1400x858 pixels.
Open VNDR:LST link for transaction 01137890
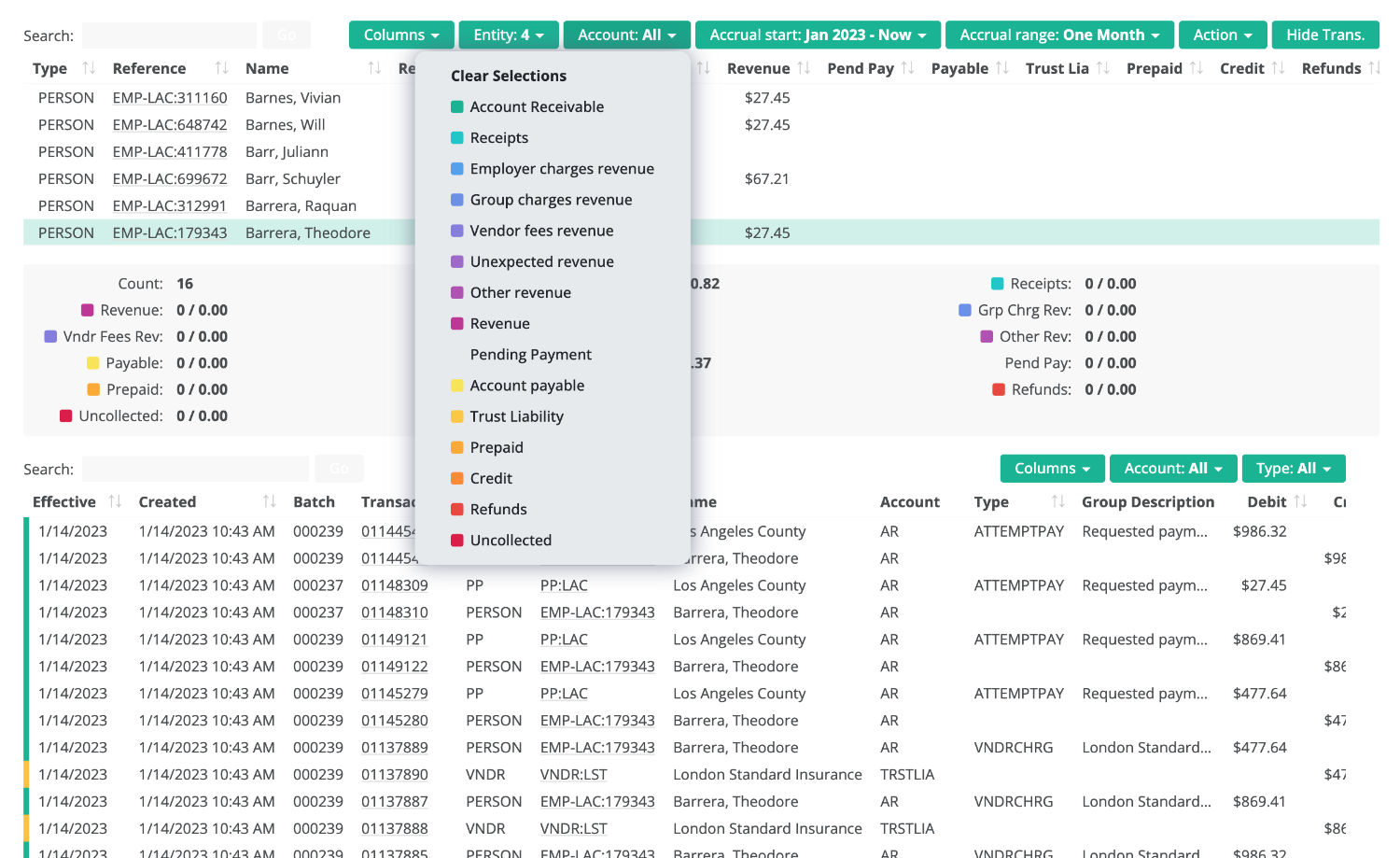click(x=573, y=775)
